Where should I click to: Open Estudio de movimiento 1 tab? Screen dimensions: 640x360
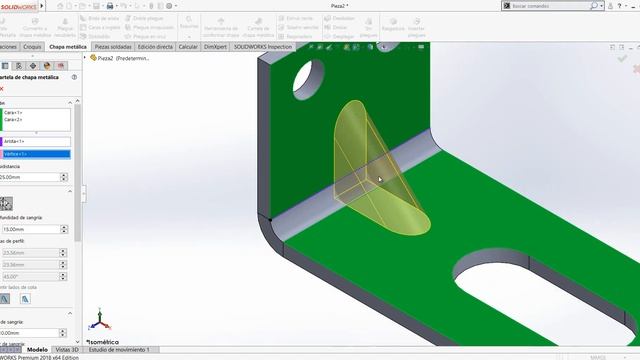click(x=119, y=350)
